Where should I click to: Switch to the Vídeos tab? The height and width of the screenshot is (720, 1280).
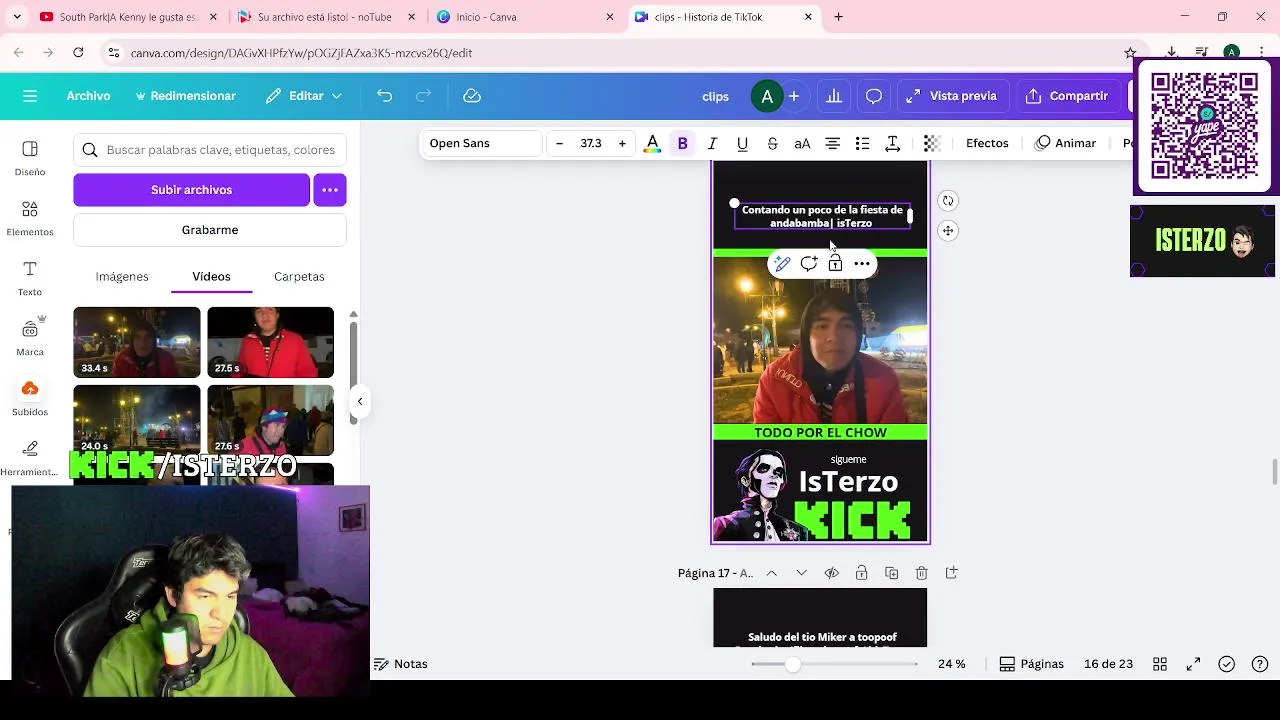(211, 276)
